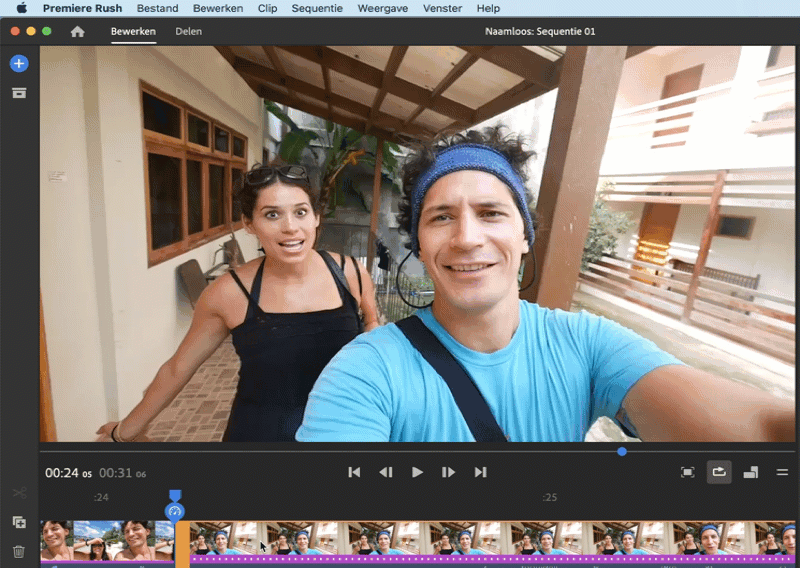Open the project assets panel icon
The width and height of the screenshot is (800, 568).
coord(19,93)
